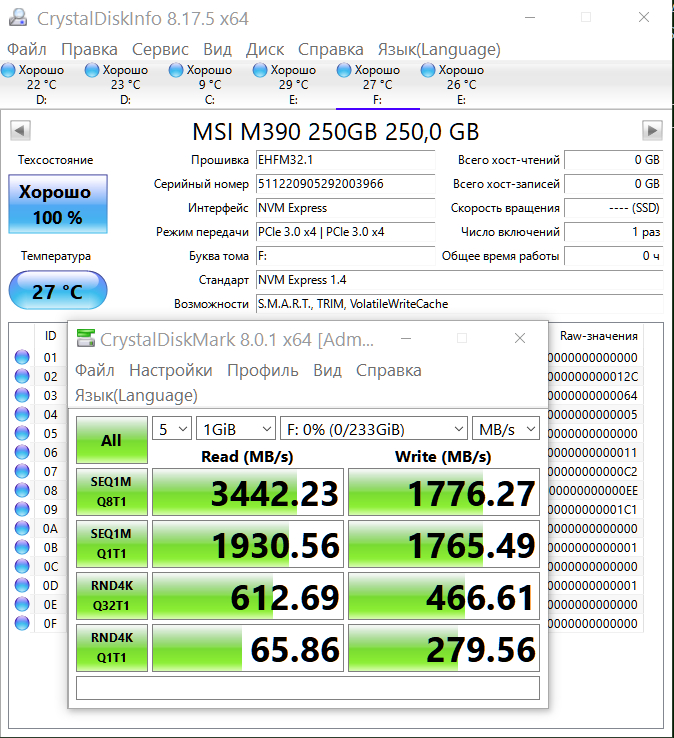
Task: Open Файл menu in CrystalDiskMark
Action: tap(95, 370)
